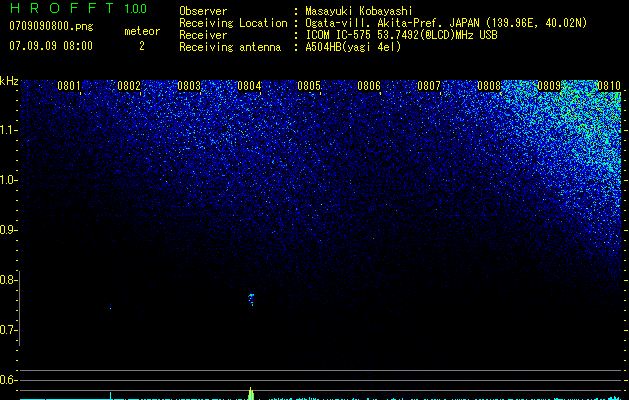Click the 0.6 frequency axis label

point(7,380)
